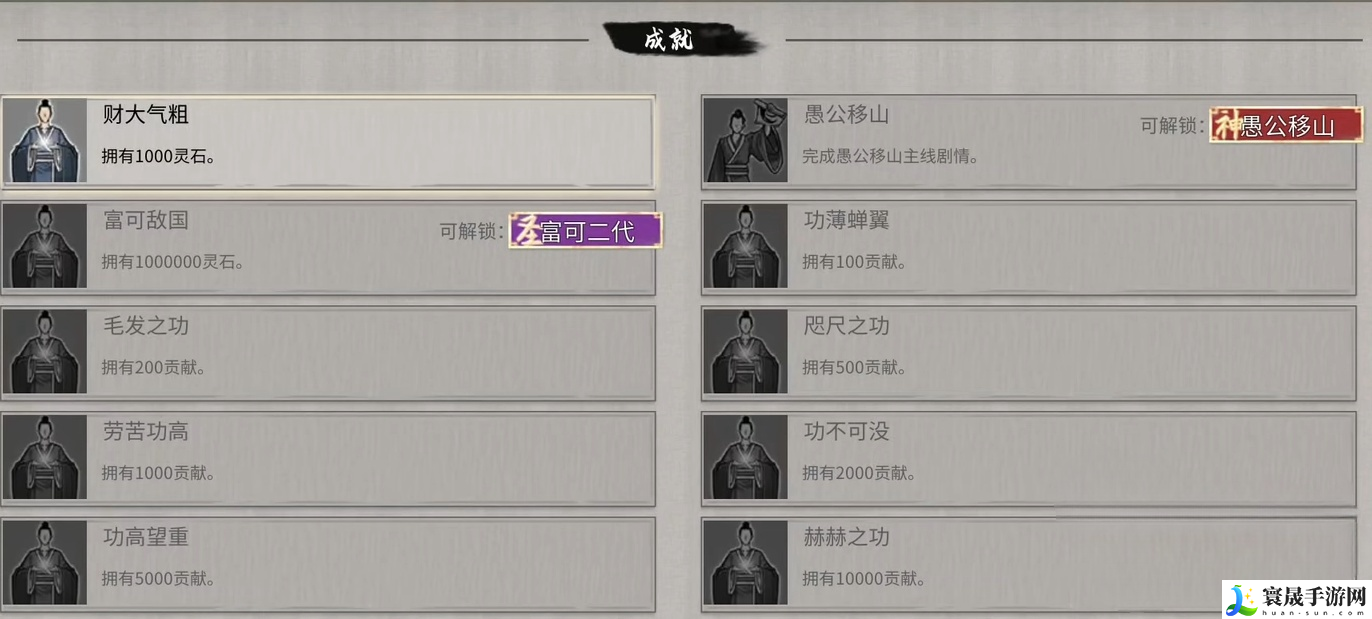Screen dimensions: 1372x619
Task: Click the 劳苦功高 achievement portrait icon
Action: (45, 457)
